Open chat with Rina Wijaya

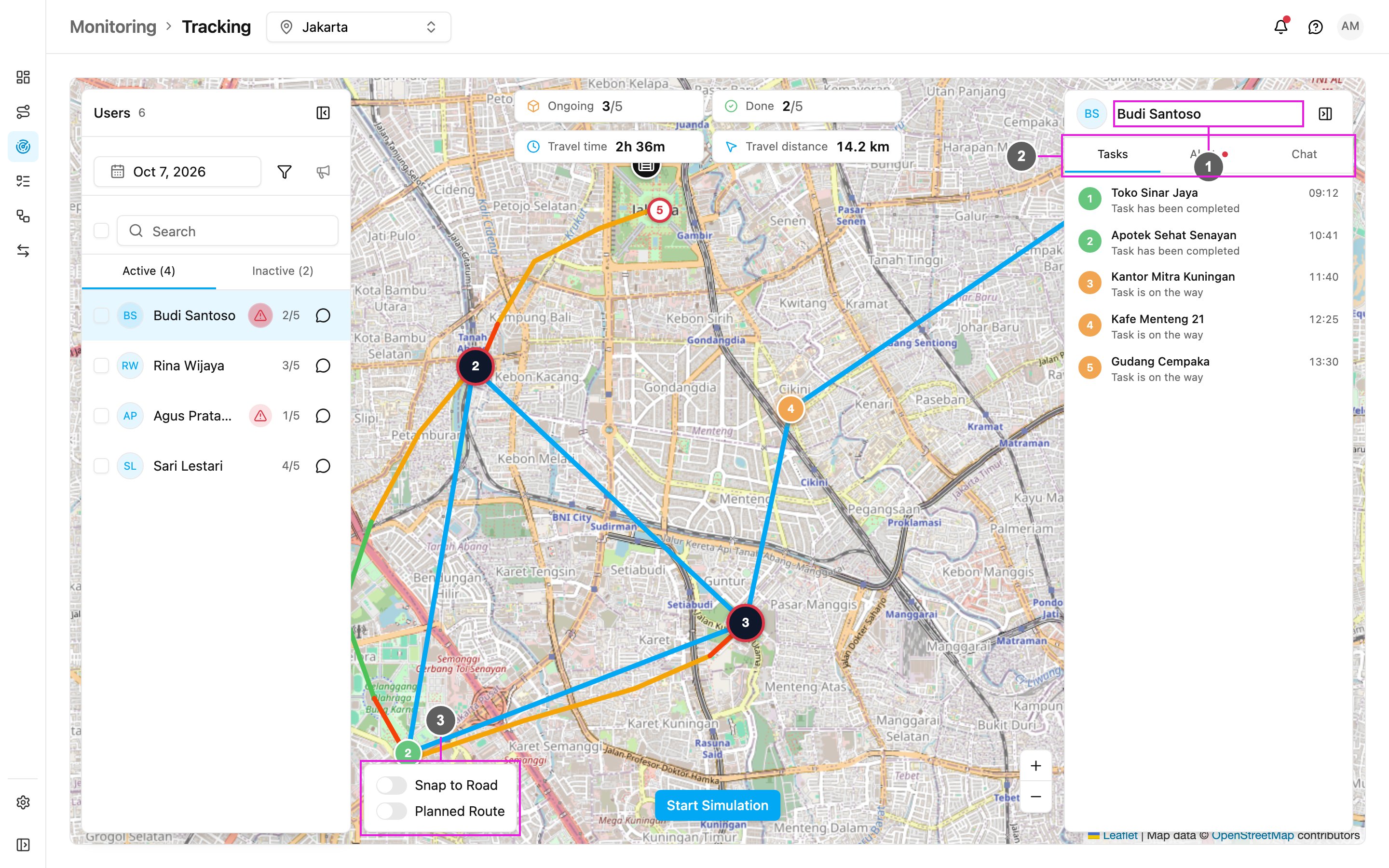point(323,366)
